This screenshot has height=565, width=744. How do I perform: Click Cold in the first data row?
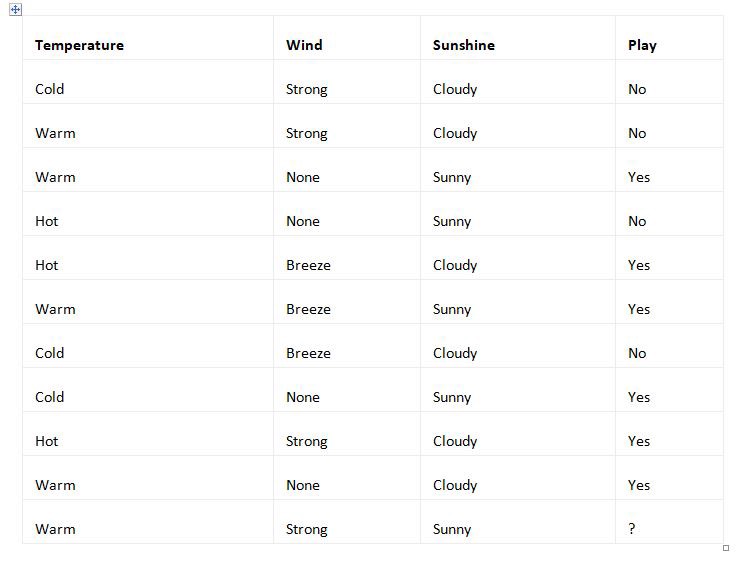point(50,89)
